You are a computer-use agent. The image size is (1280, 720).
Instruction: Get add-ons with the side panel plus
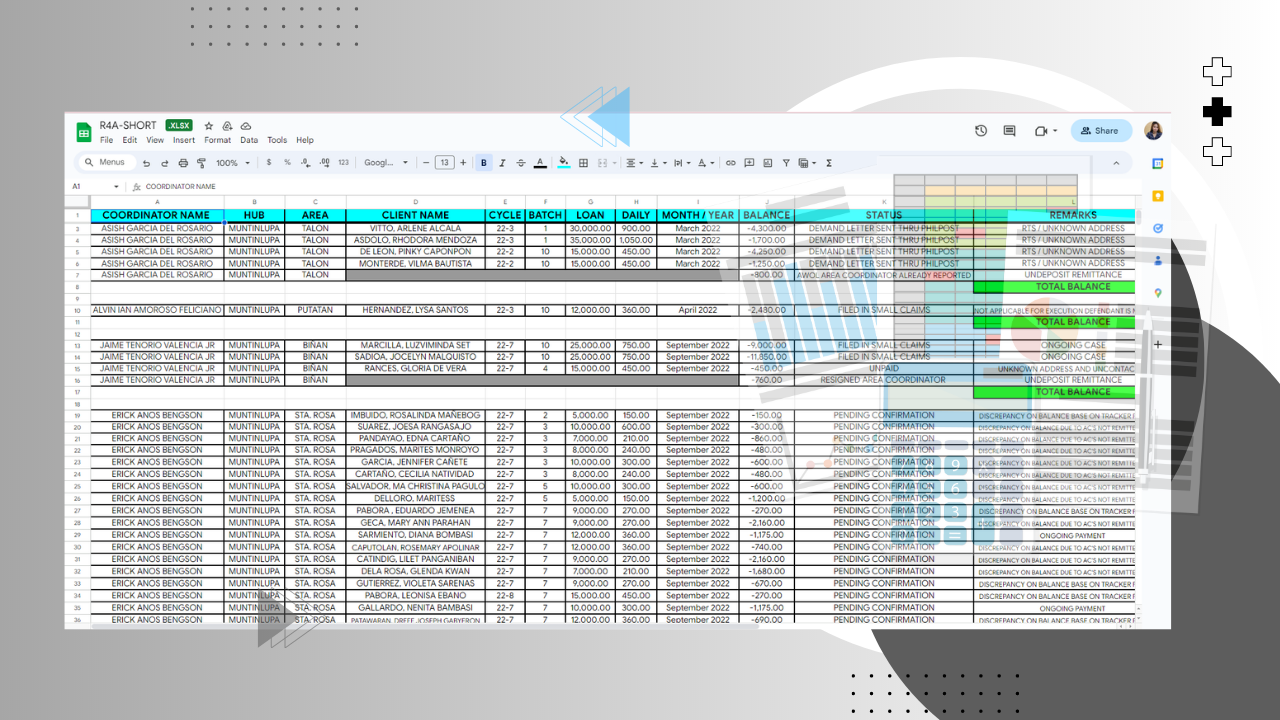(x=1157, y=344)
